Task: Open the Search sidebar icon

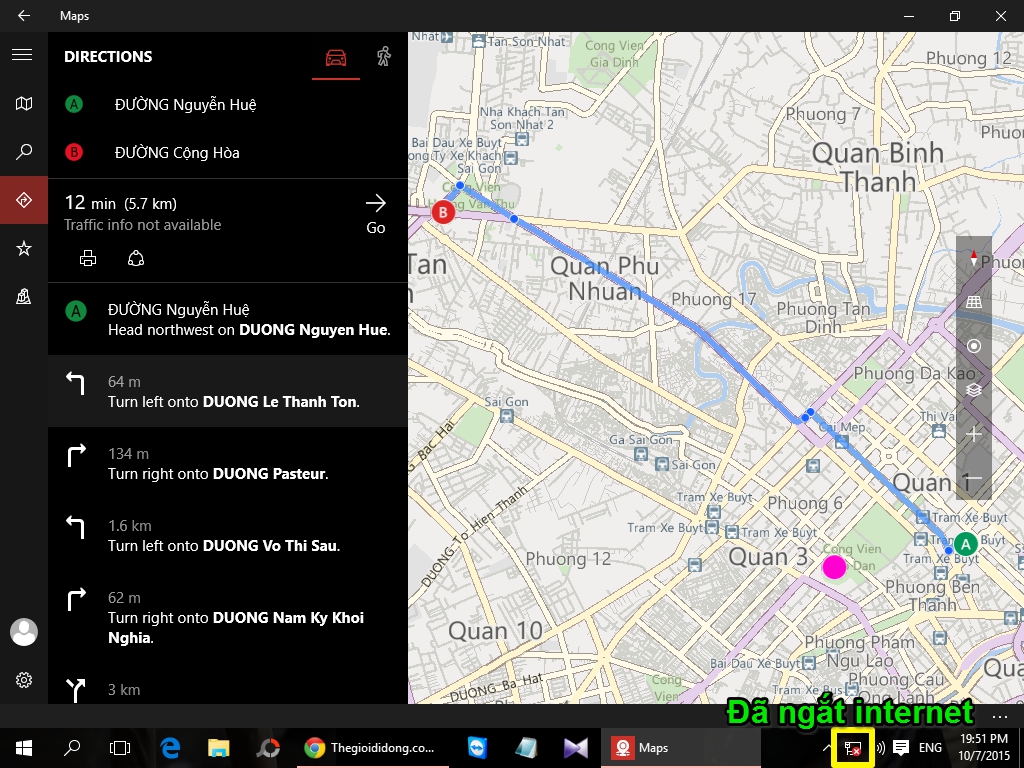Action: click(x=24, y=152)
